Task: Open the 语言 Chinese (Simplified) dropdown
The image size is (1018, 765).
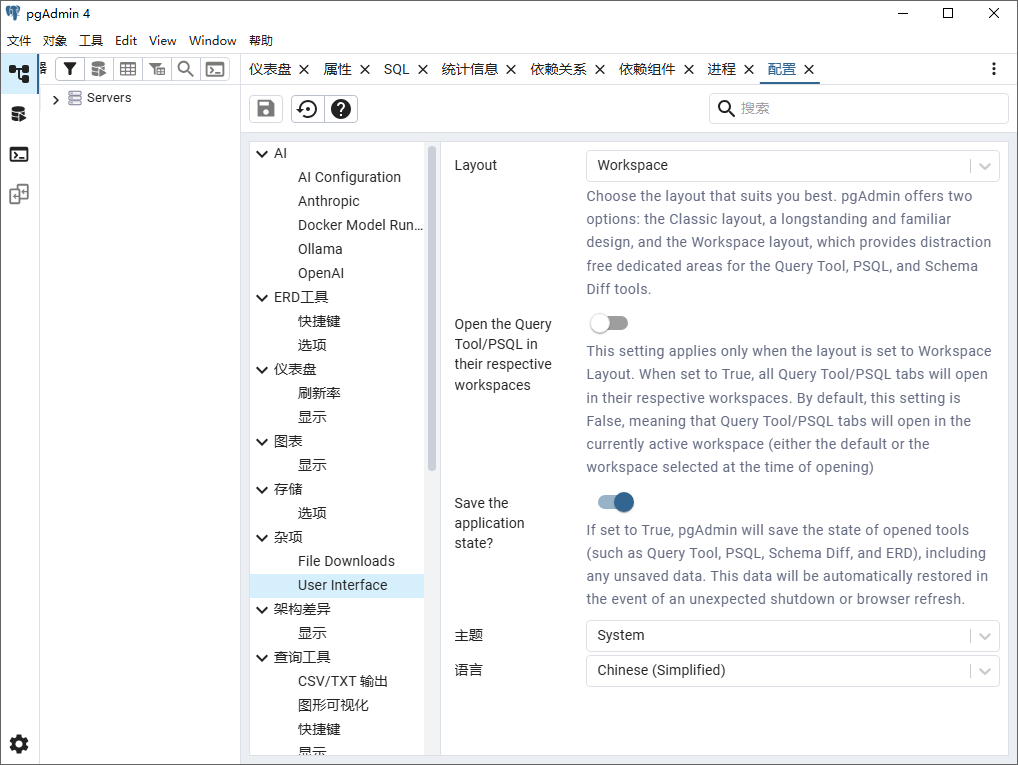Action: pos(792,671)
